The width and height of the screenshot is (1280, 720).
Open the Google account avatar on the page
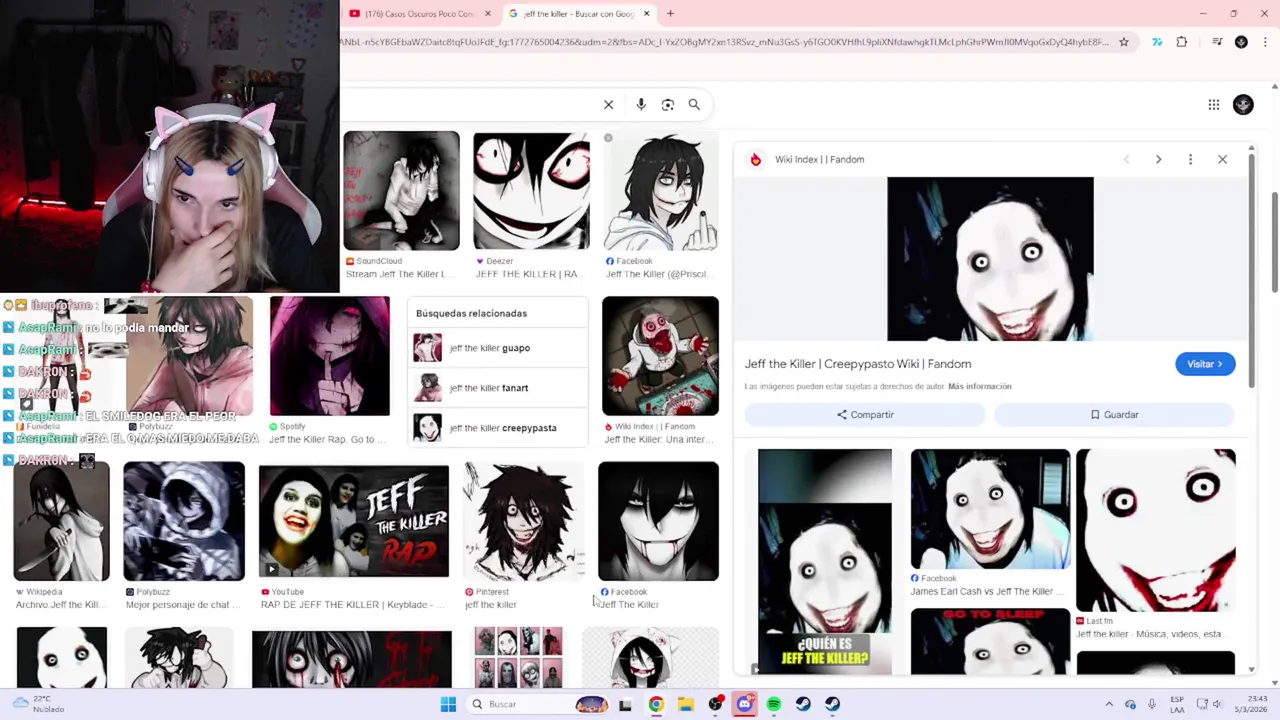click(x=1243, y=104)
